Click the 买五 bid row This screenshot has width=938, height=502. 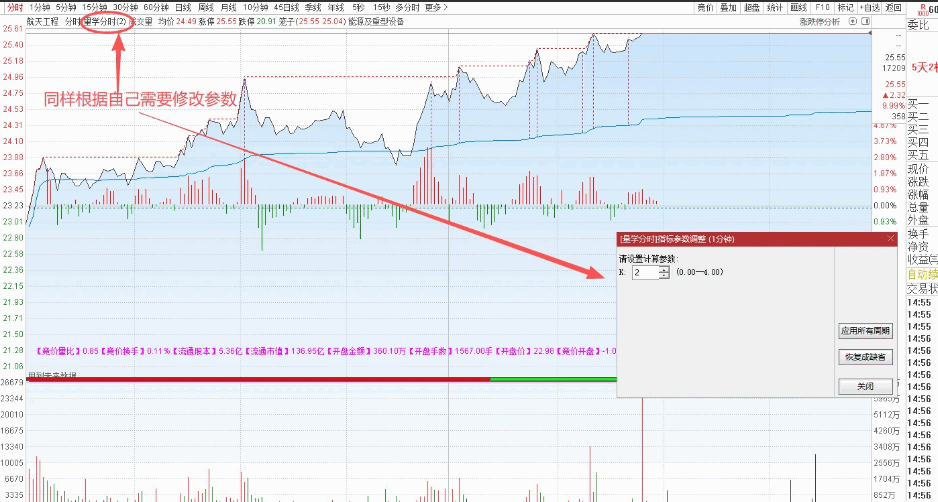[919, 155]
